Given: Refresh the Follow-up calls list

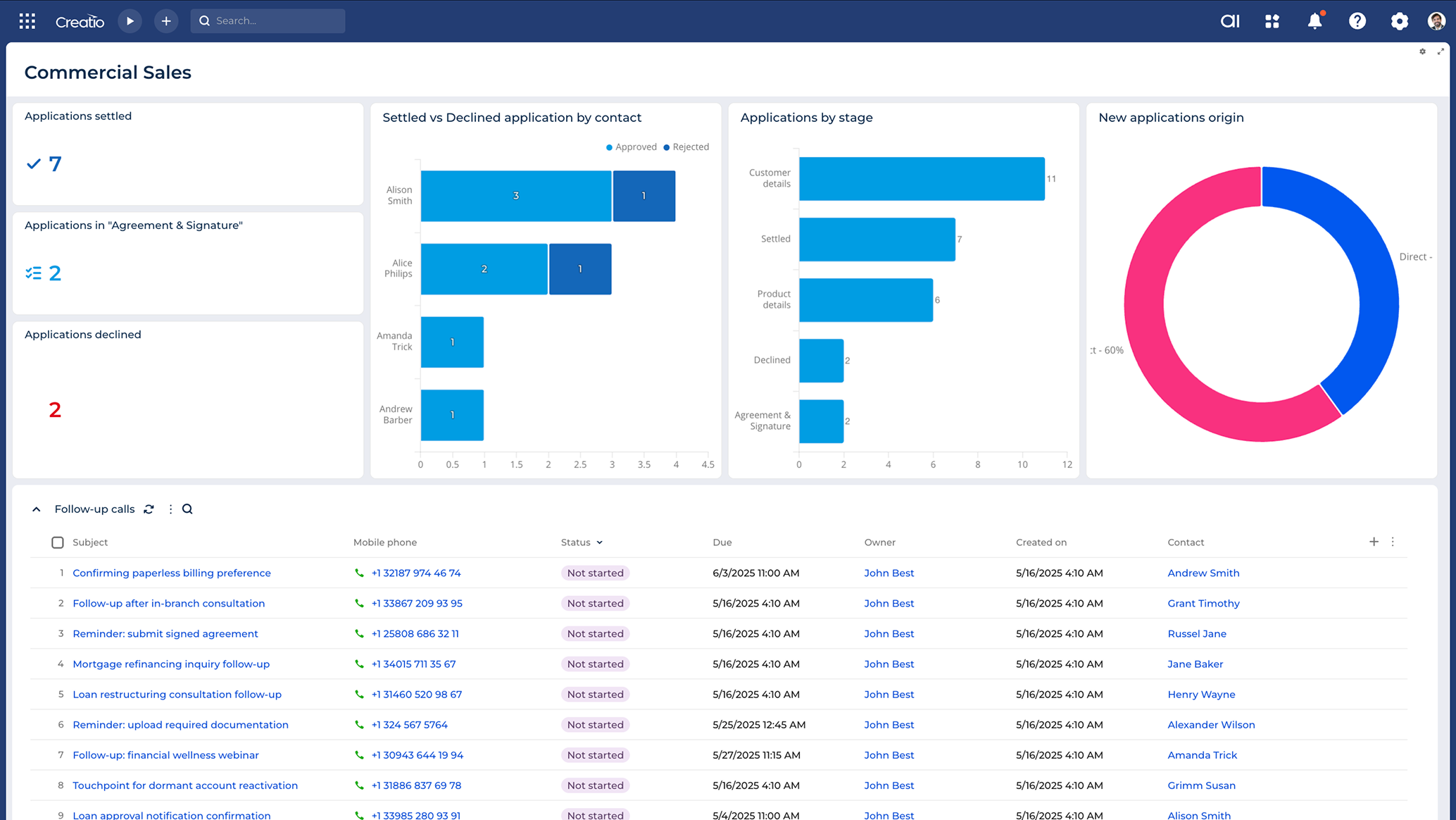Looking at the screenshot, I should 149,509.
